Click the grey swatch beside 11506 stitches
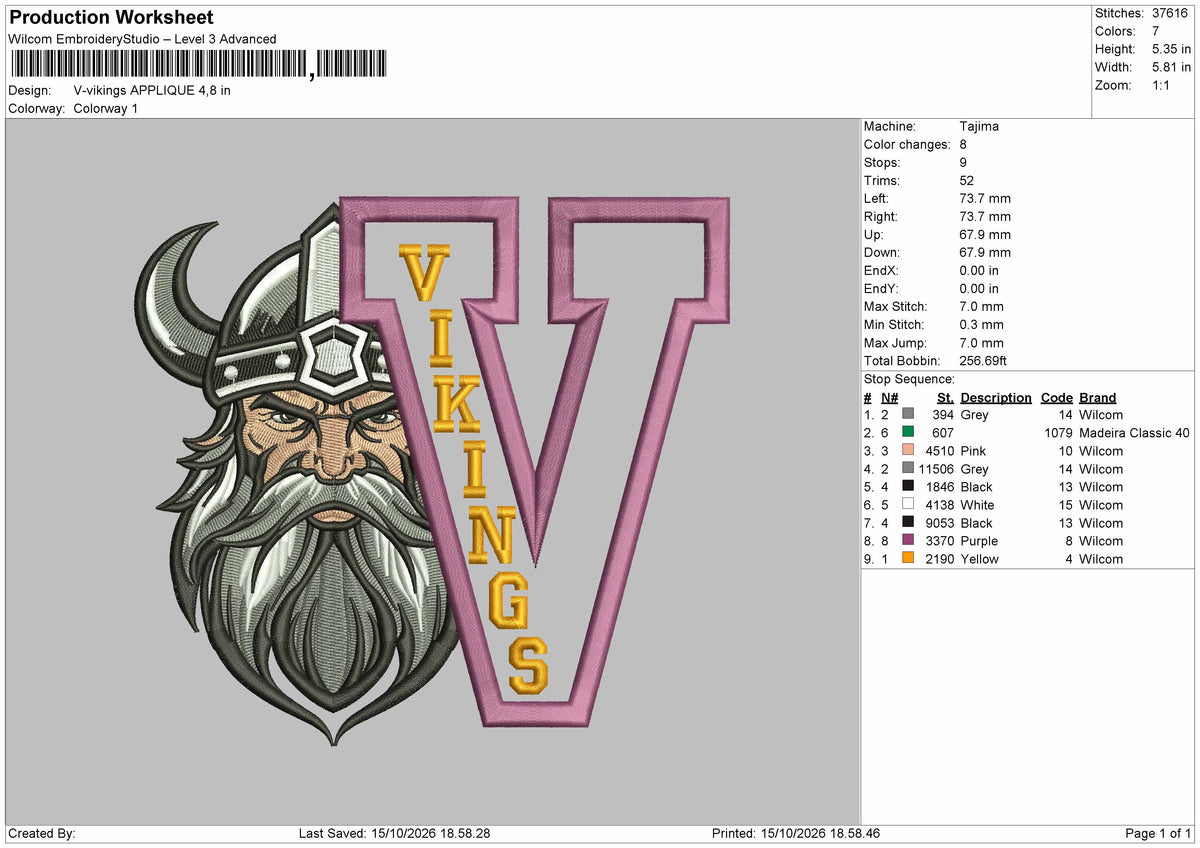1200x848 pixels. [908, 468]
